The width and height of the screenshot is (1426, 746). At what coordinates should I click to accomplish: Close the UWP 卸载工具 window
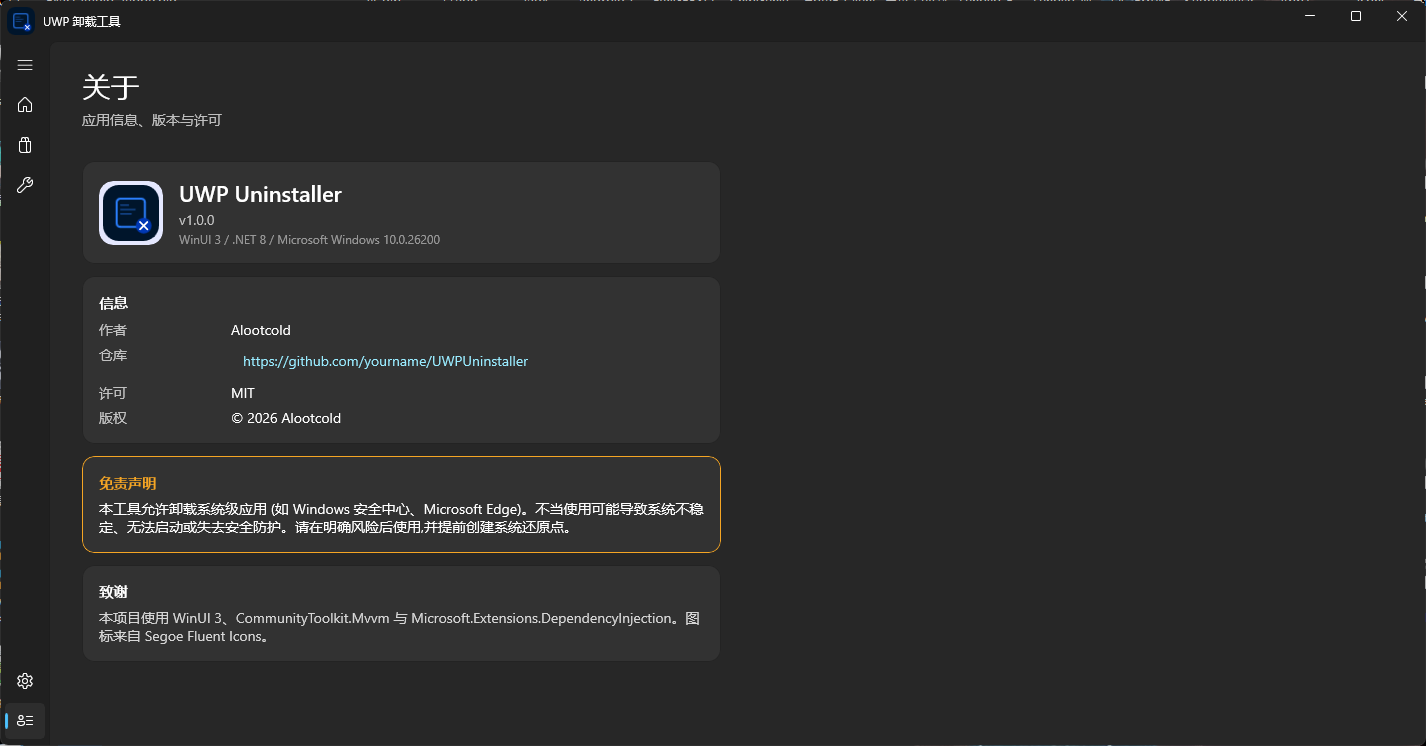pos(1402,16)
